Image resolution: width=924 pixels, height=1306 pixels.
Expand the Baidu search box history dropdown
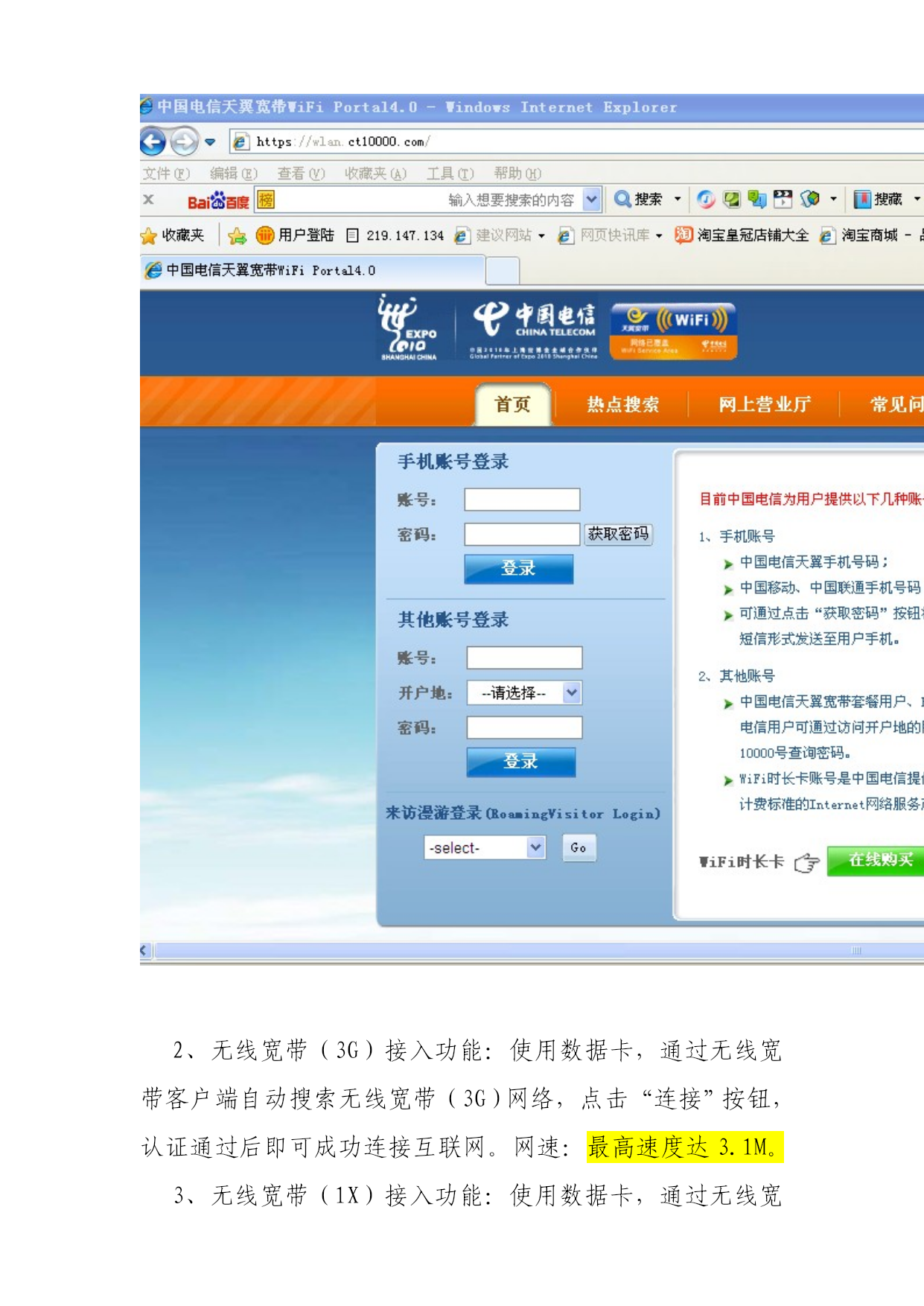591,200
